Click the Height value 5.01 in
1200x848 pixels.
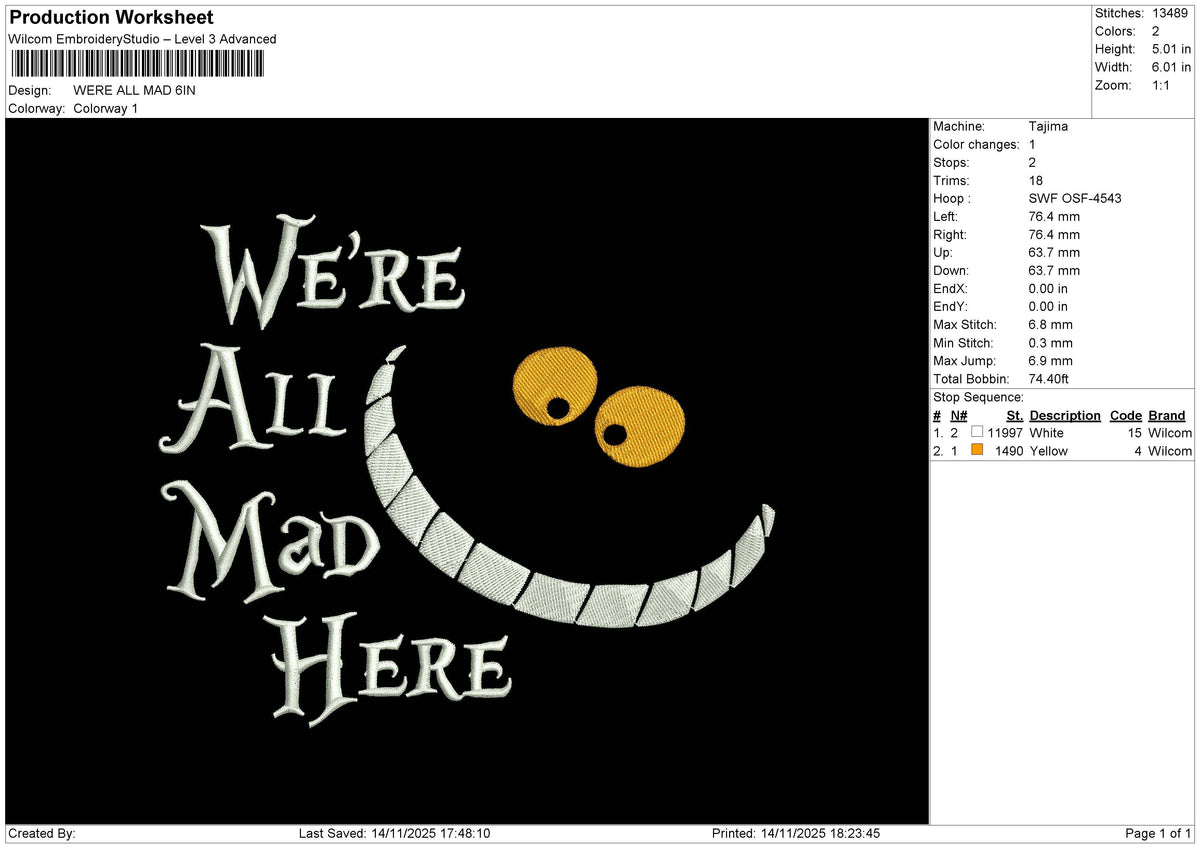(x=1171, y=49)
